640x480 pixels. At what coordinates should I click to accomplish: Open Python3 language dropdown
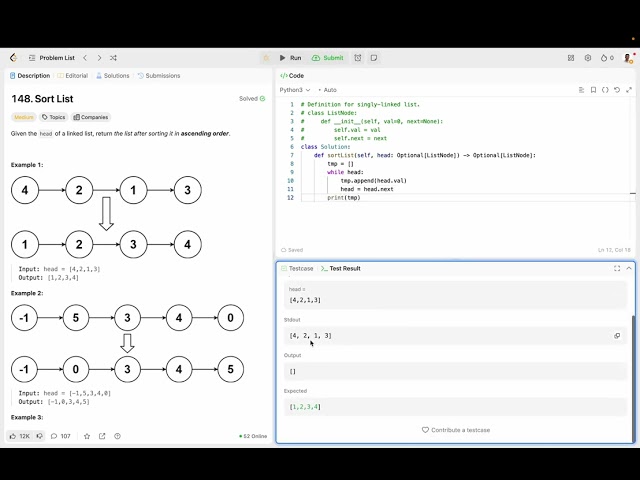coord(295,90)
